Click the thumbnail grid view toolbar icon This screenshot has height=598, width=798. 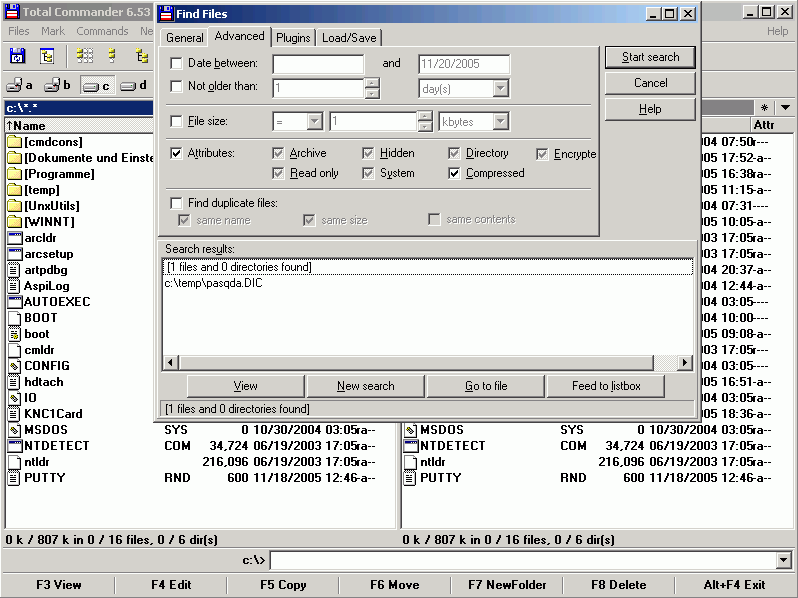[x=84, y=55]
